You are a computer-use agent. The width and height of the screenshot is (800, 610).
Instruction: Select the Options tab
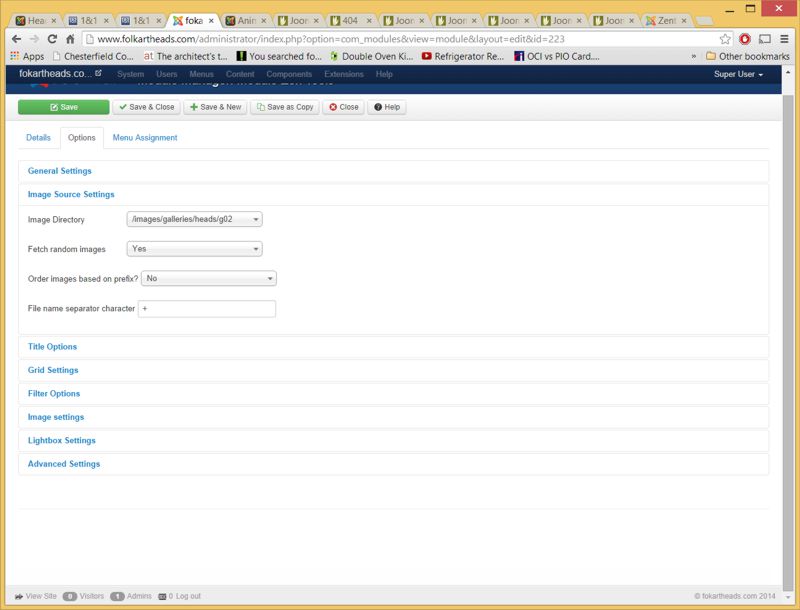82,138
